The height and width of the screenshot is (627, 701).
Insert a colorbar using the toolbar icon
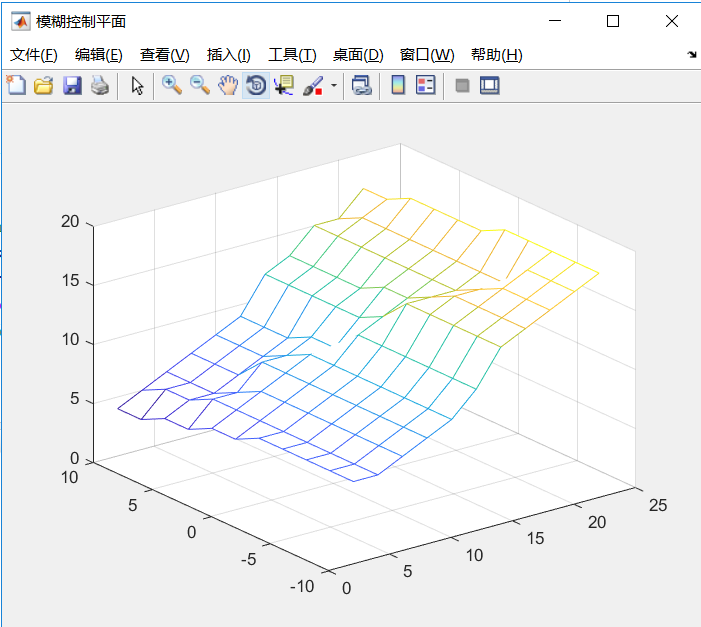(398, 85)
